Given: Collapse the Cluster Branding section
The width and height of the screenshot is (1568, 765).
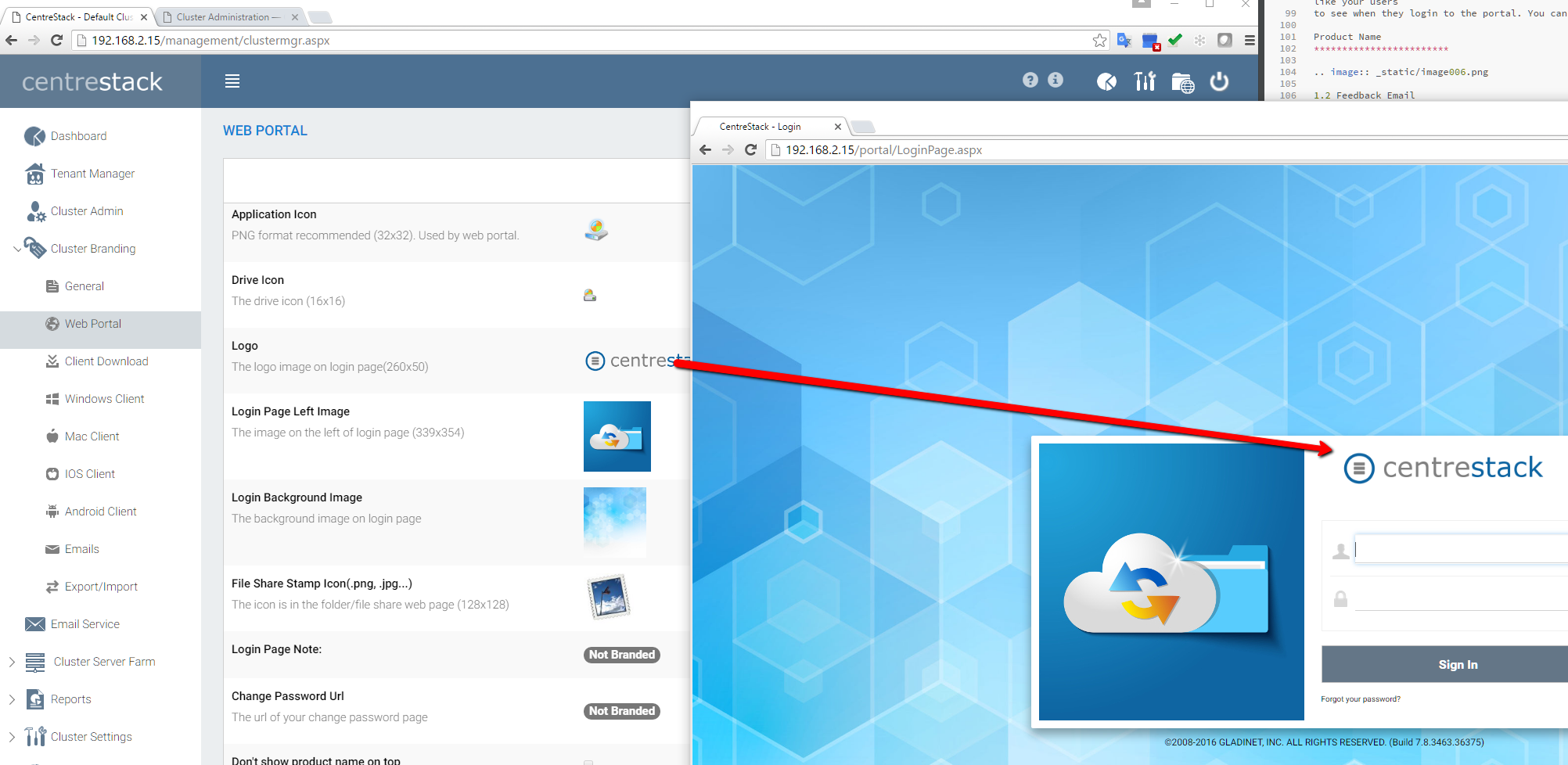Looking at the screenshot, I should [17, 249].
